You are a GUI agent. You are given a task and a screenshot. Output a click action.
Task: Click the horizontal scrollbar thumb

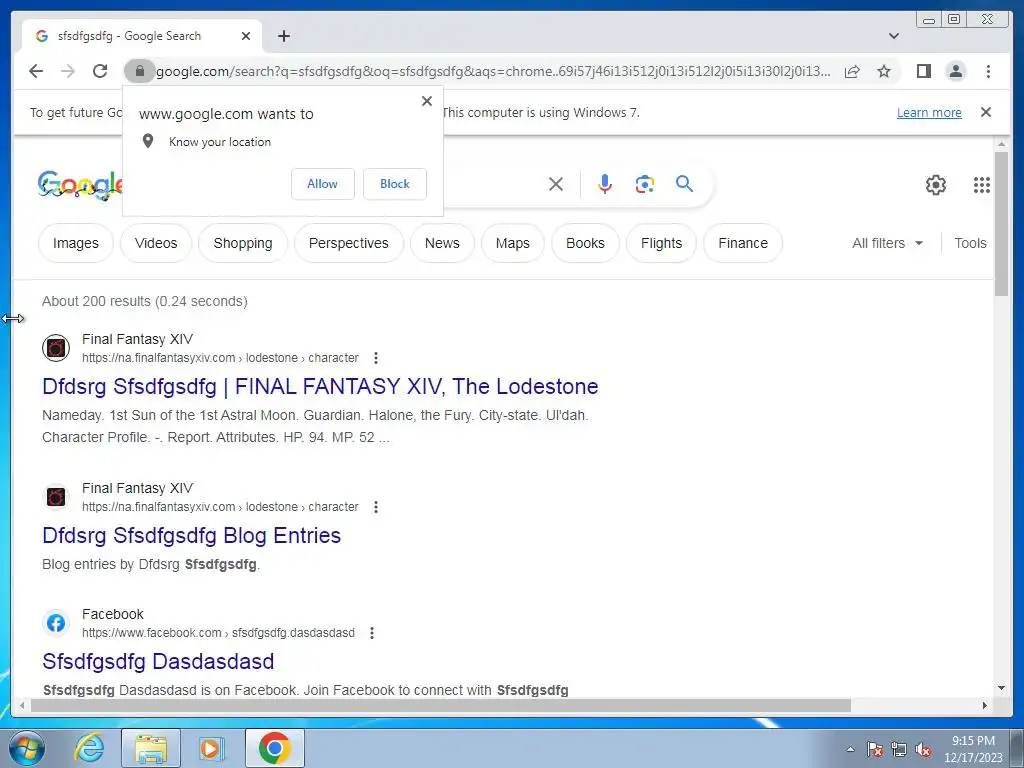coord(441,705)
